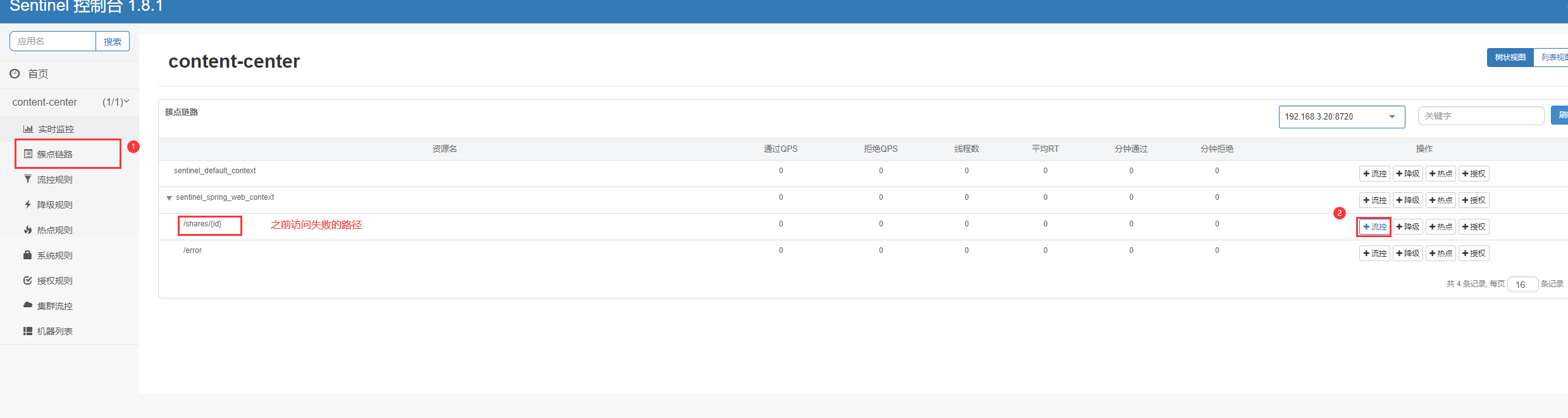Image resolution: width=1568 pixels, height=418 pixels.
Task: Switch to 树状视图 tree view
Action: point(1510,58)
